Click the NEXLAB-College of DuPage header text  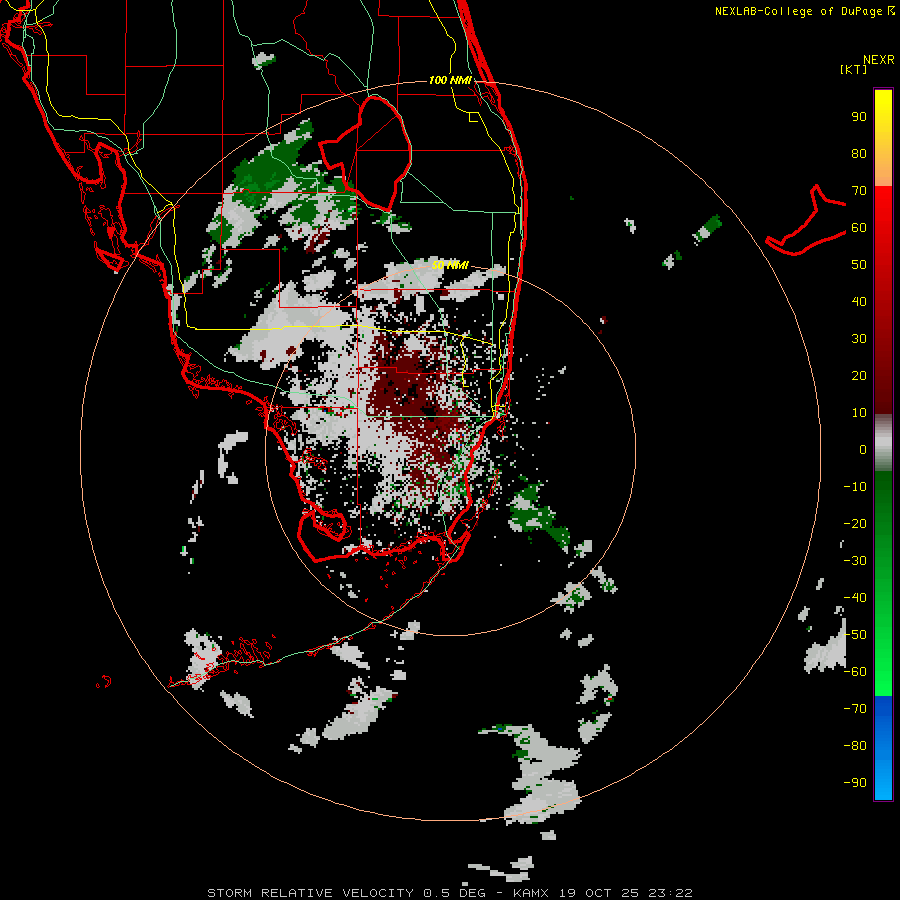pyautogui.click(x=804, y=11)
